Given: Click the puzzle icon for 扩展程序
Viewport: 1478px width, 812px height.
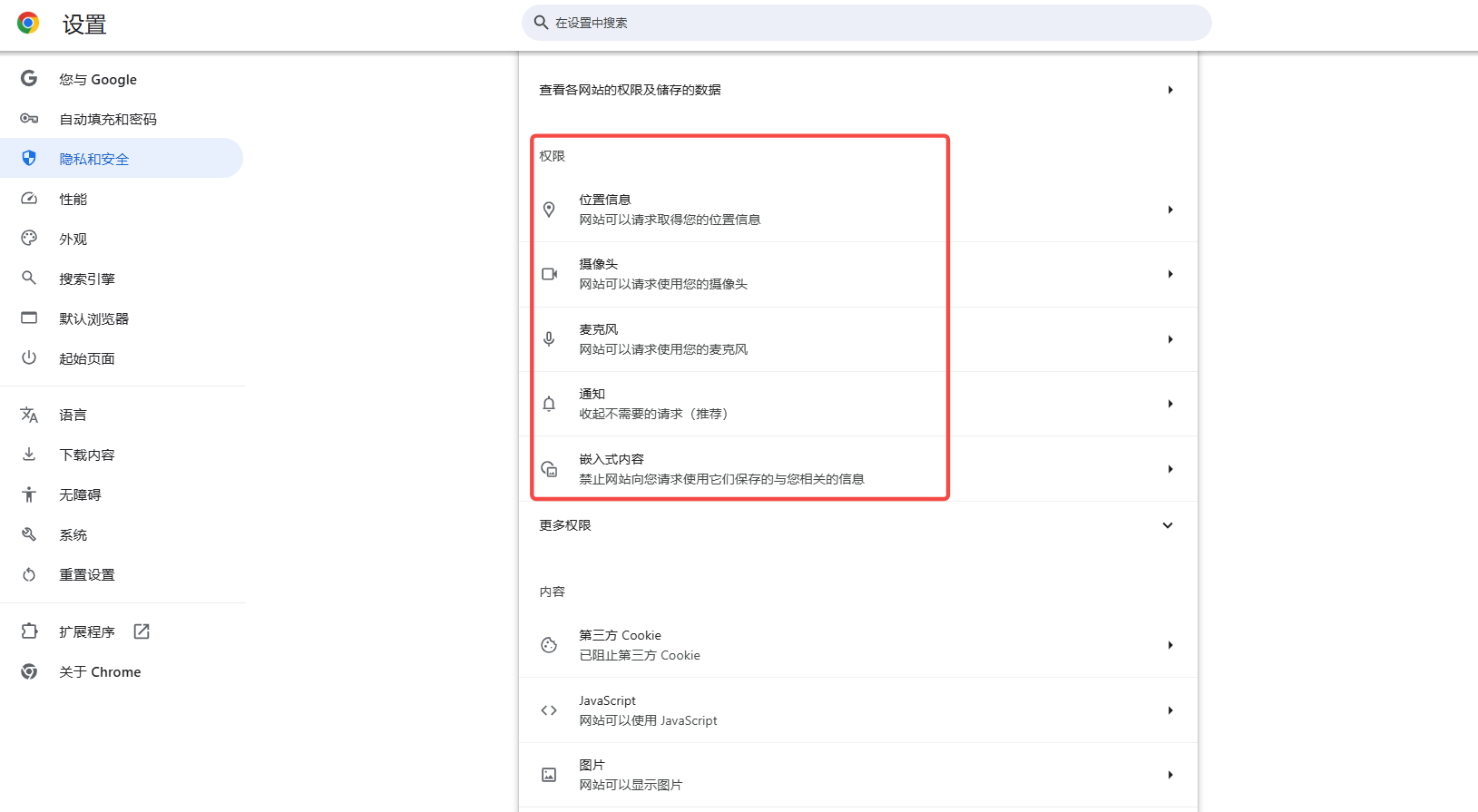Looking at the screenshot, I should 29,631.
